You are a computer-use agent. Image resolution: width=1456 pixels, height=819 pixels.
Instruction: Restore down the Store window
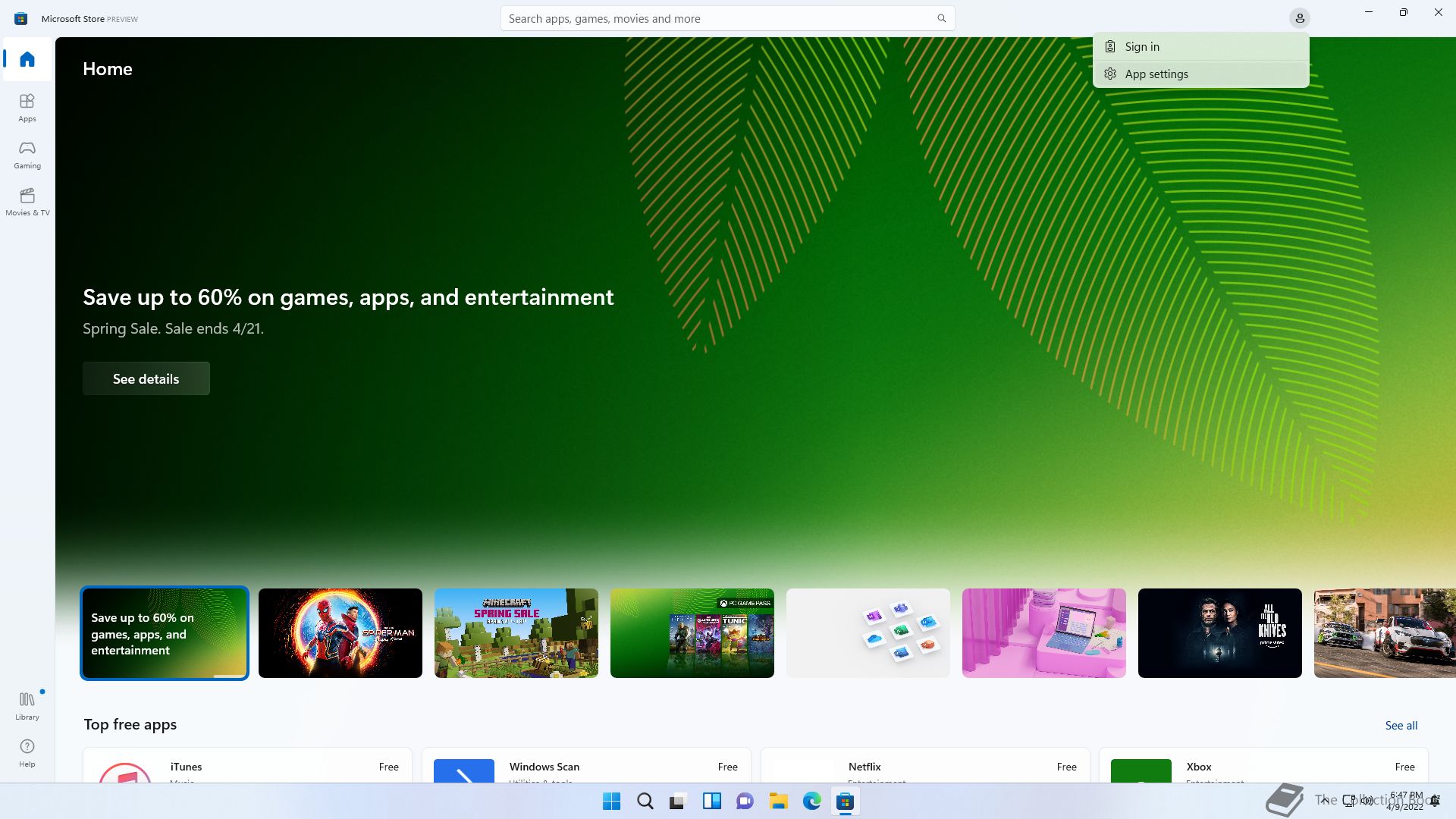tap(1404, 12)
